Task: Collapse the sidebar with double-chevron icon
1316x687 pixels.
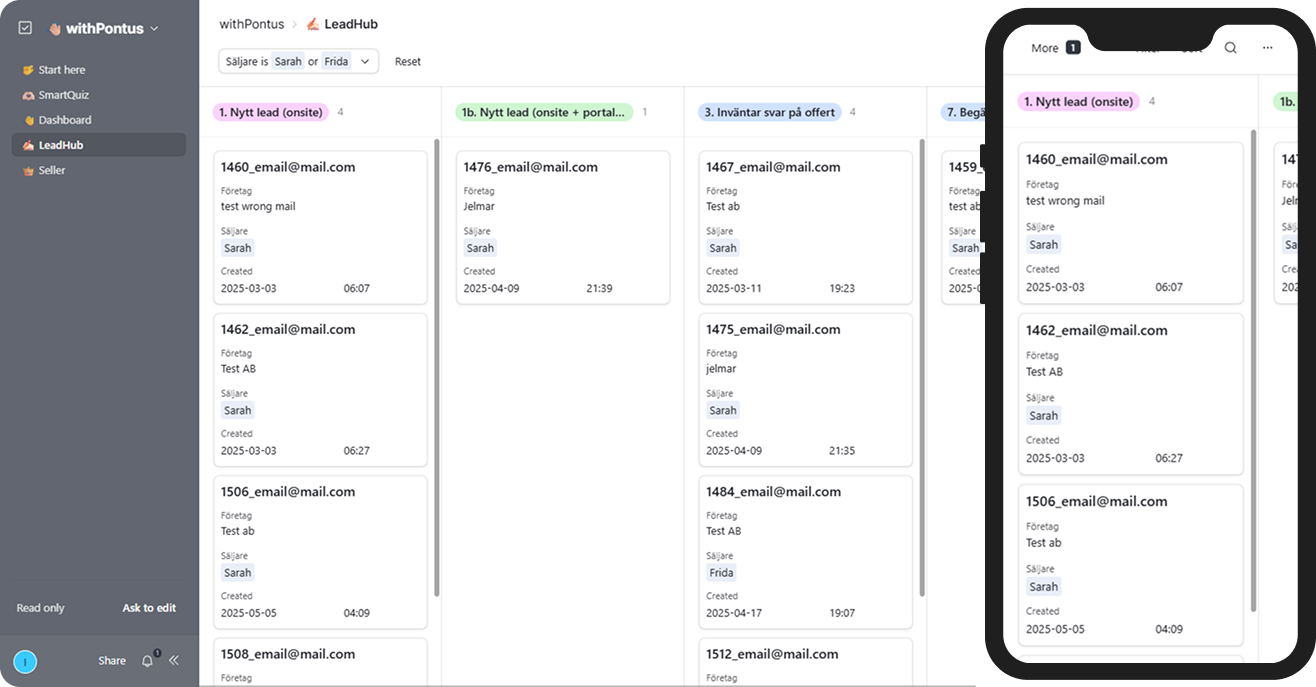Action: coord(174,660)
